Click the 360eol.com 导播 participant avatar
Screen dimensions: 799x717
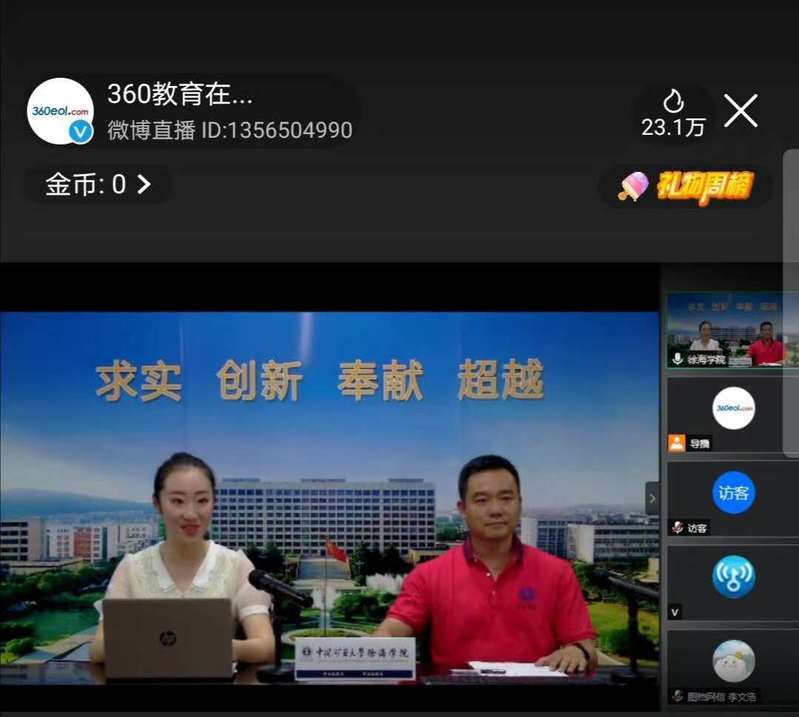[x=733, y=408]
